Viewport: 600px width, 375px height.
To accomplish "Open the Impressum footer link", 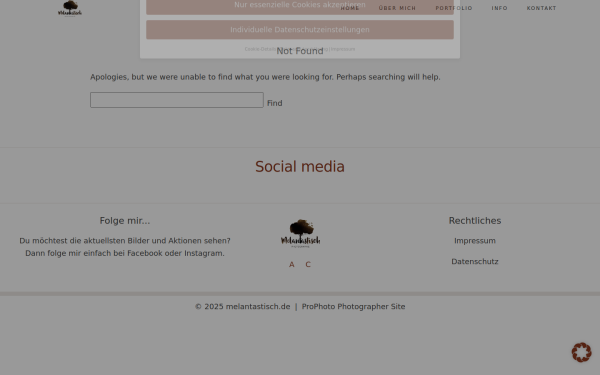I will pos(475,241).
